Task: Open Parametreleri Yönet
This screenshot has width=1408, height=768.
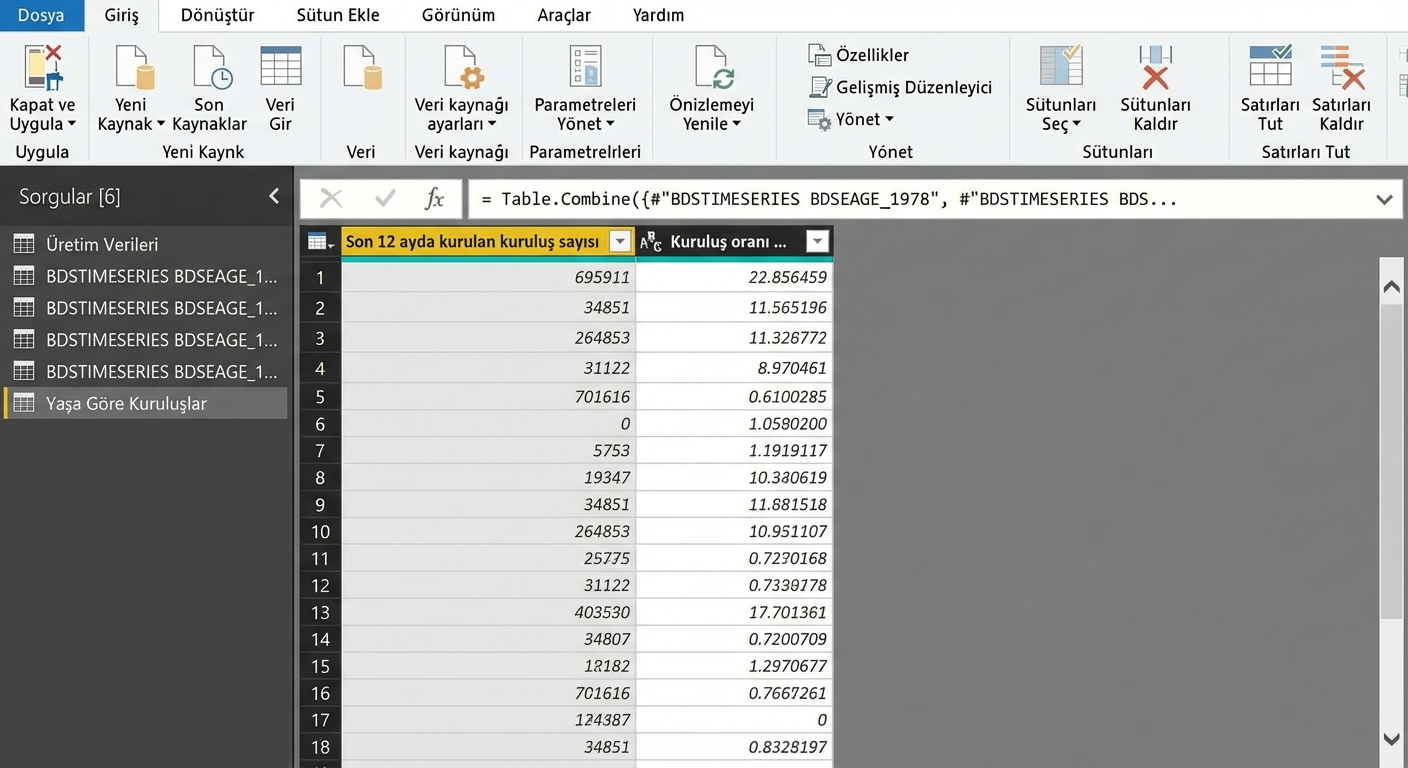Action: (586, 97)
